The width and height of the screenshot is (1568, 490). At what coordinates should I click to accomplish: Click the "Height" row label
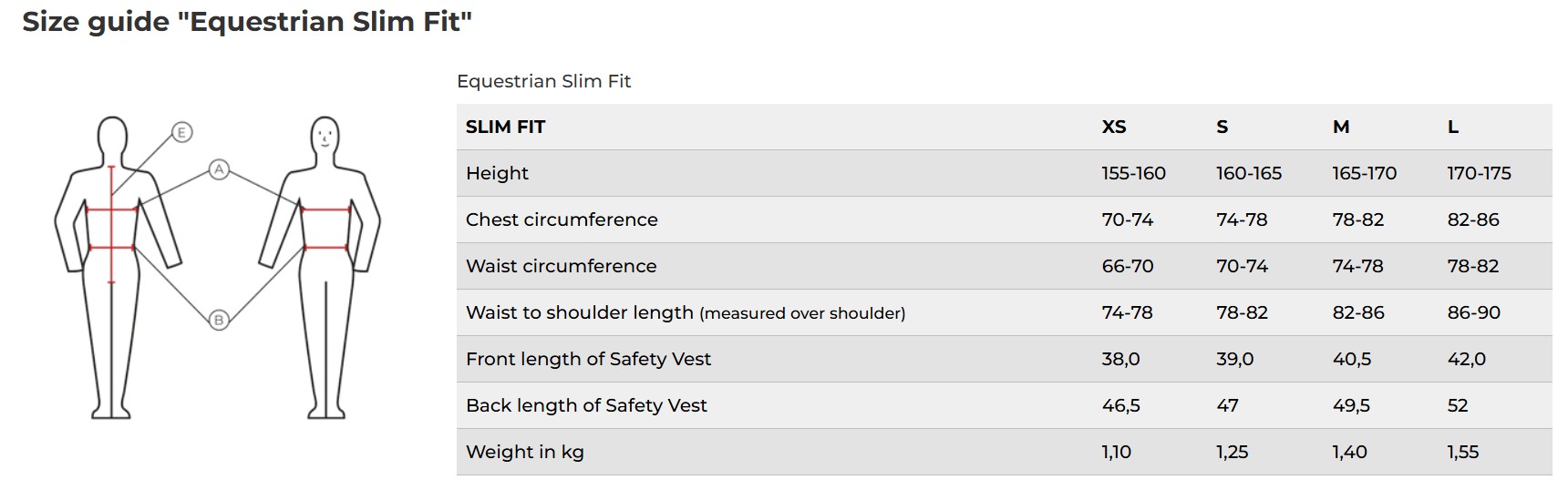[497, 173]
